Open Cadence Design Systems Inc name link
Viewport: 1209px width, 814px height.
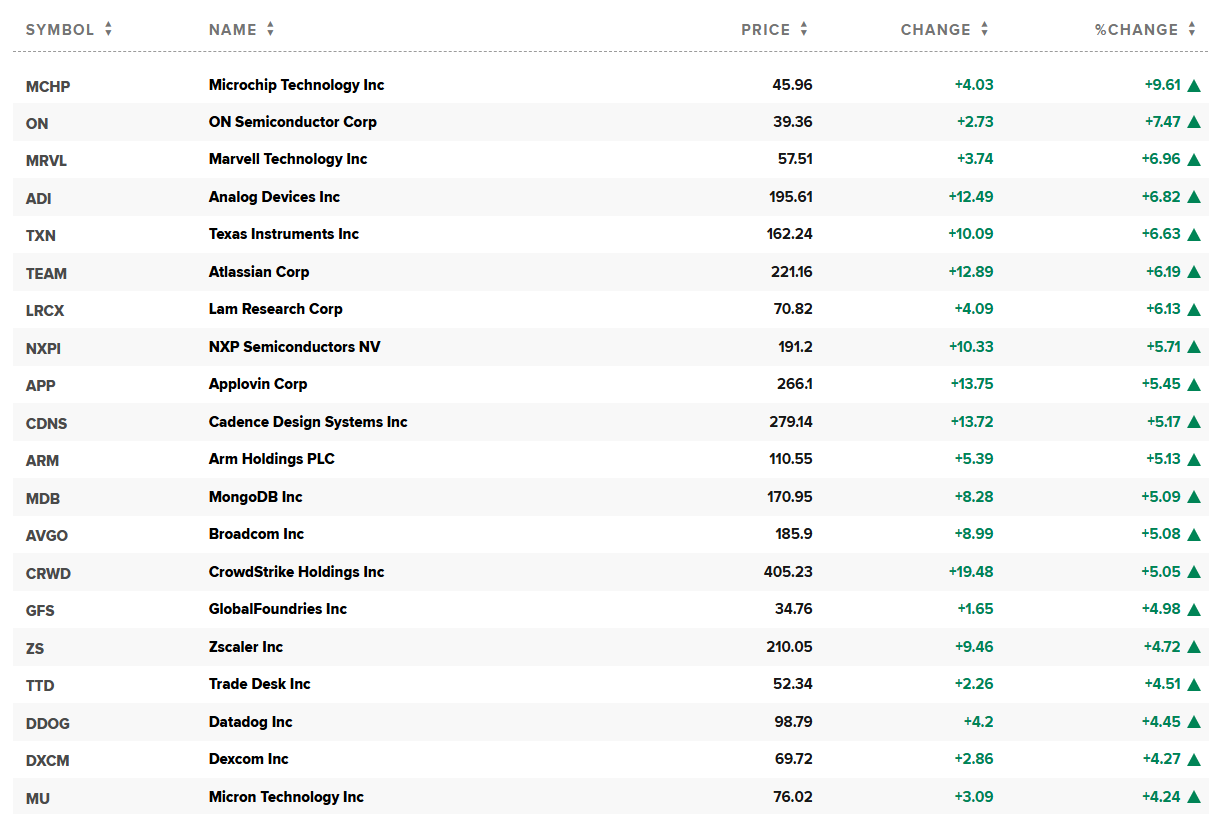point(308,422)
